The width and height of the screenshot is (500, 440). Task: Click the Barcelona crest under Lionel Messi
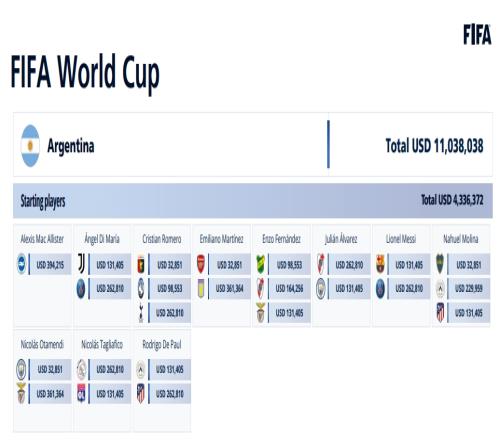(380, 264)
